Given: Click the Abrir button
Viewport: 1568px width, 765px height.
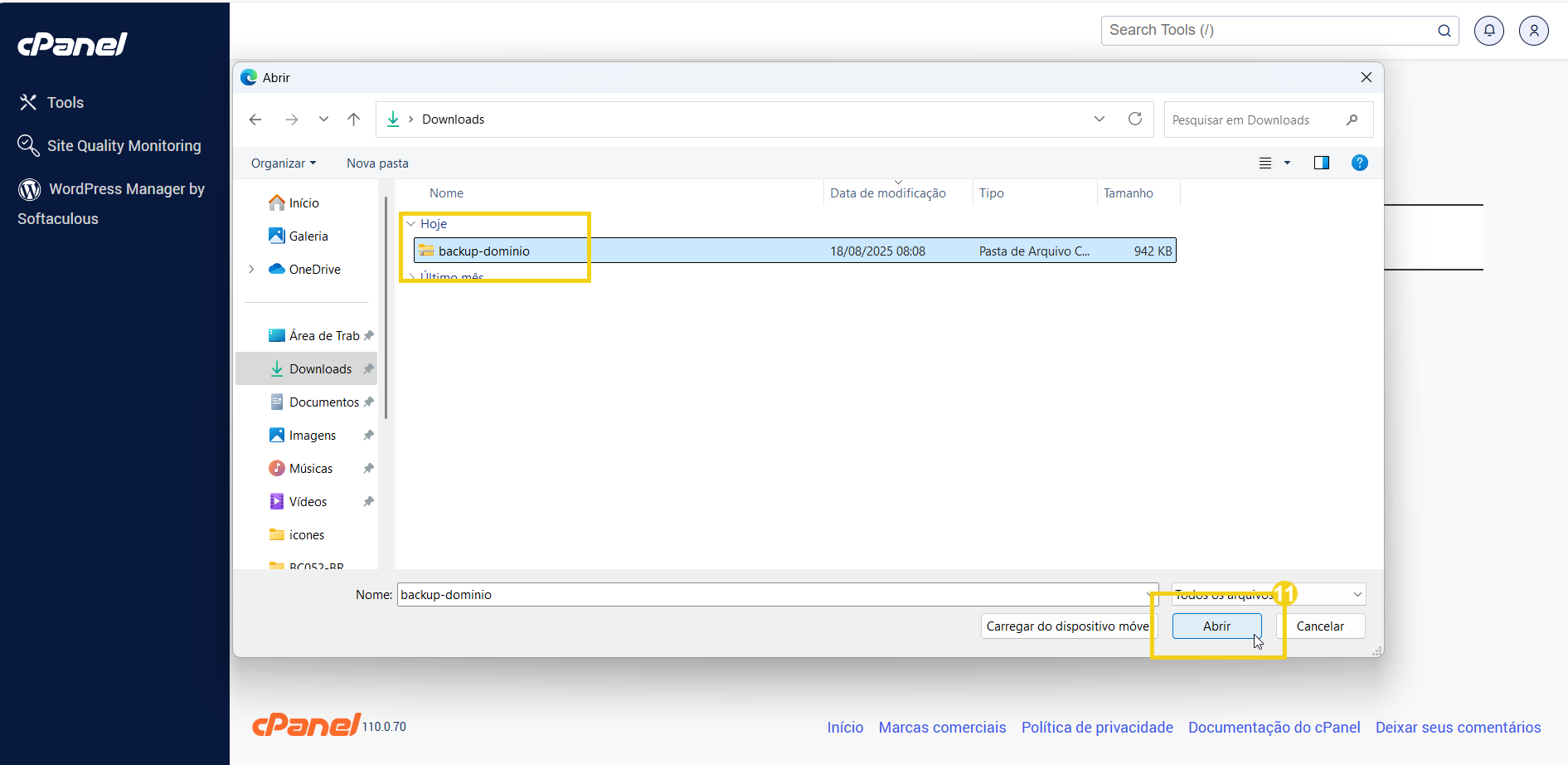Looking at the screenshot, I should tap(1216, 626).
